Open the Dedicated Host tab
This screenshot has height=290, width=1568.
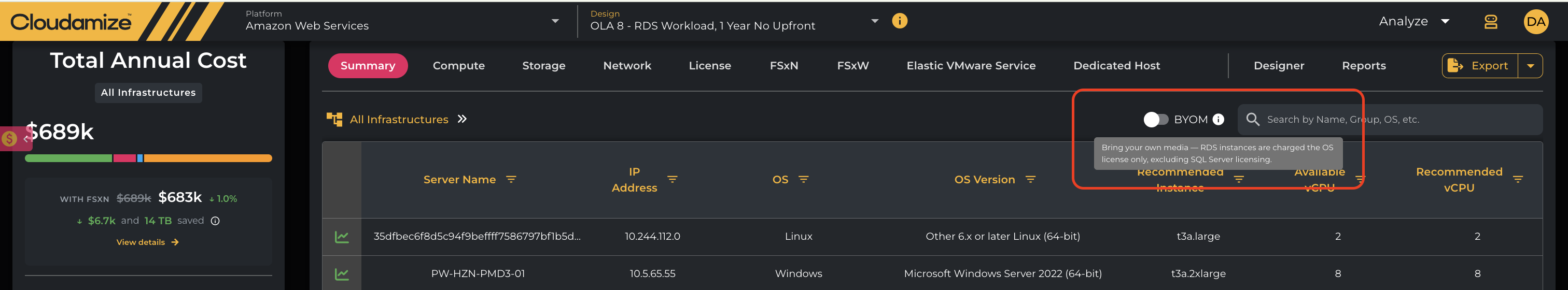1116,66
